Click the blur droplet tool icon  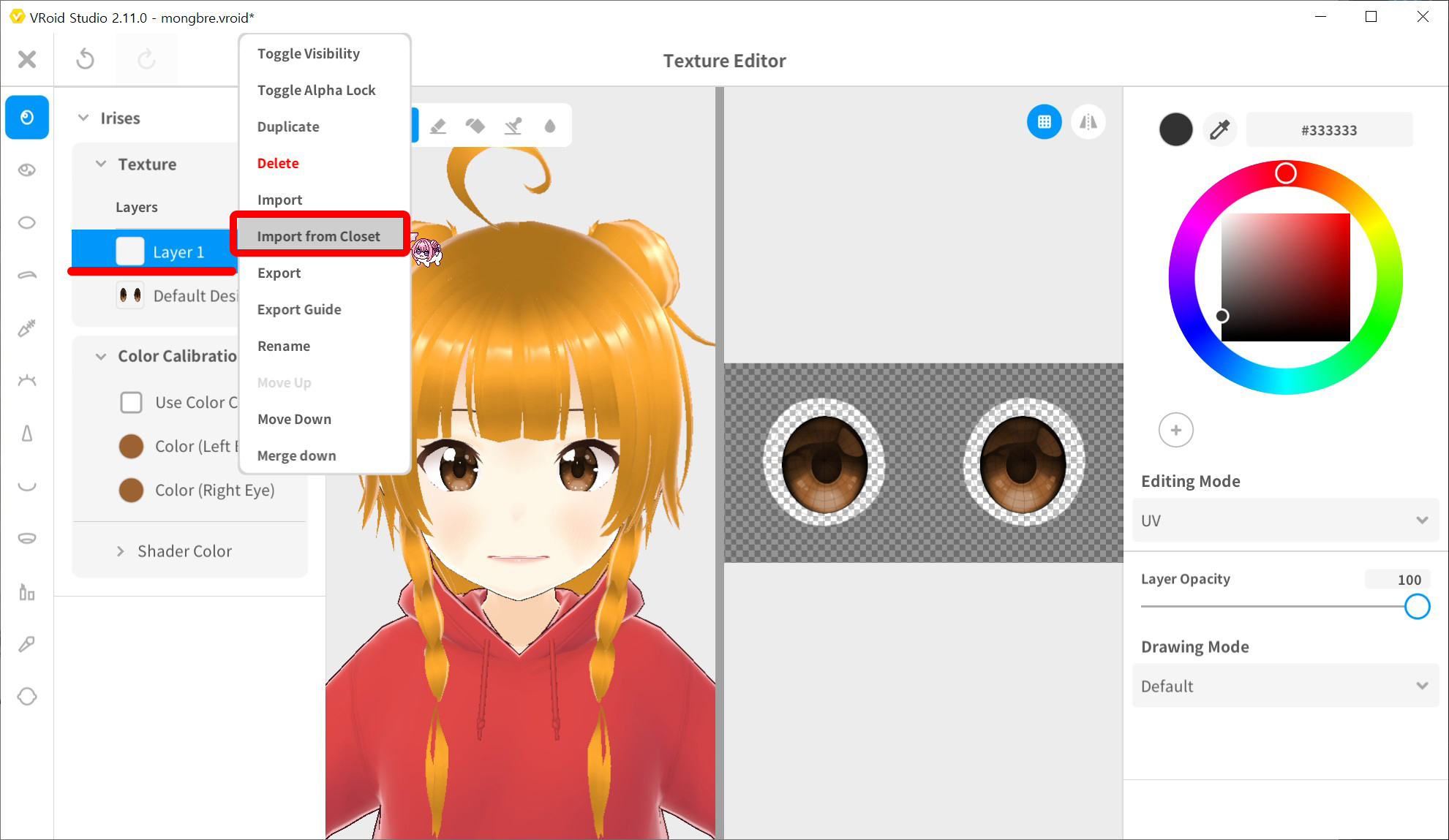pyautogui.click(x=550, y=126)
